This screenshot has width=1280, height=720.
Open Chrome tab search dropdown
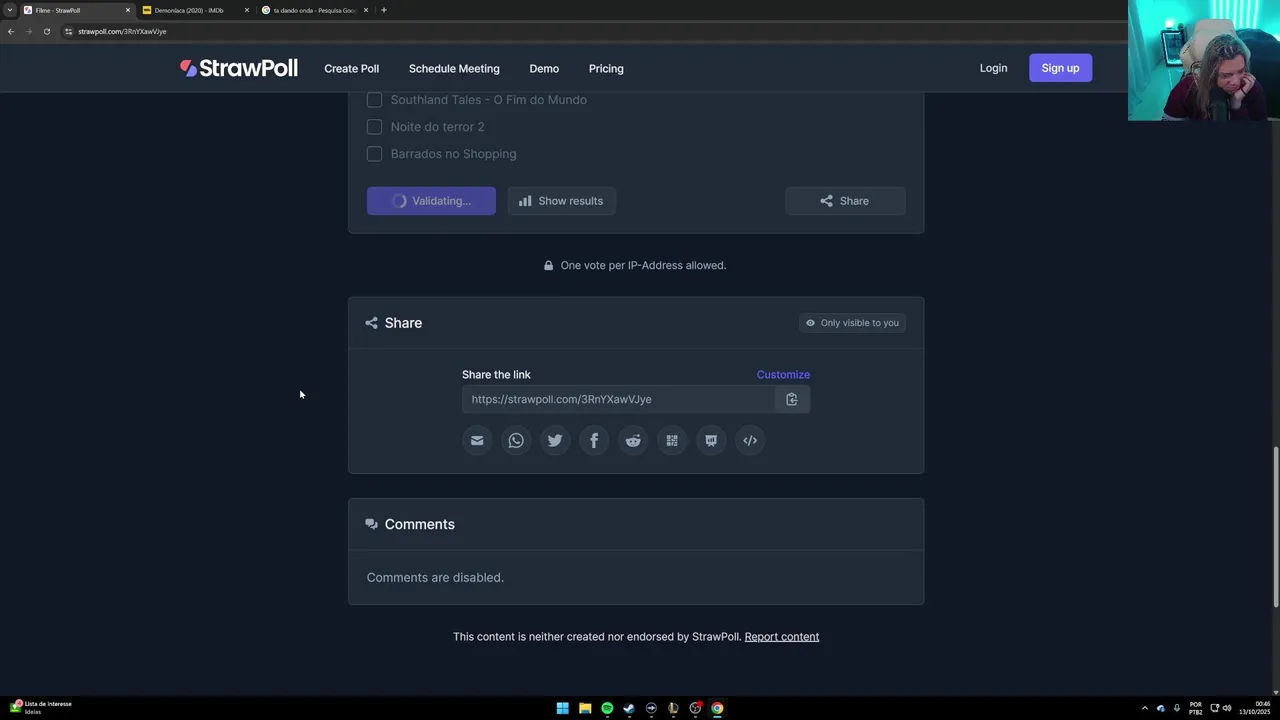pos(10,10)
